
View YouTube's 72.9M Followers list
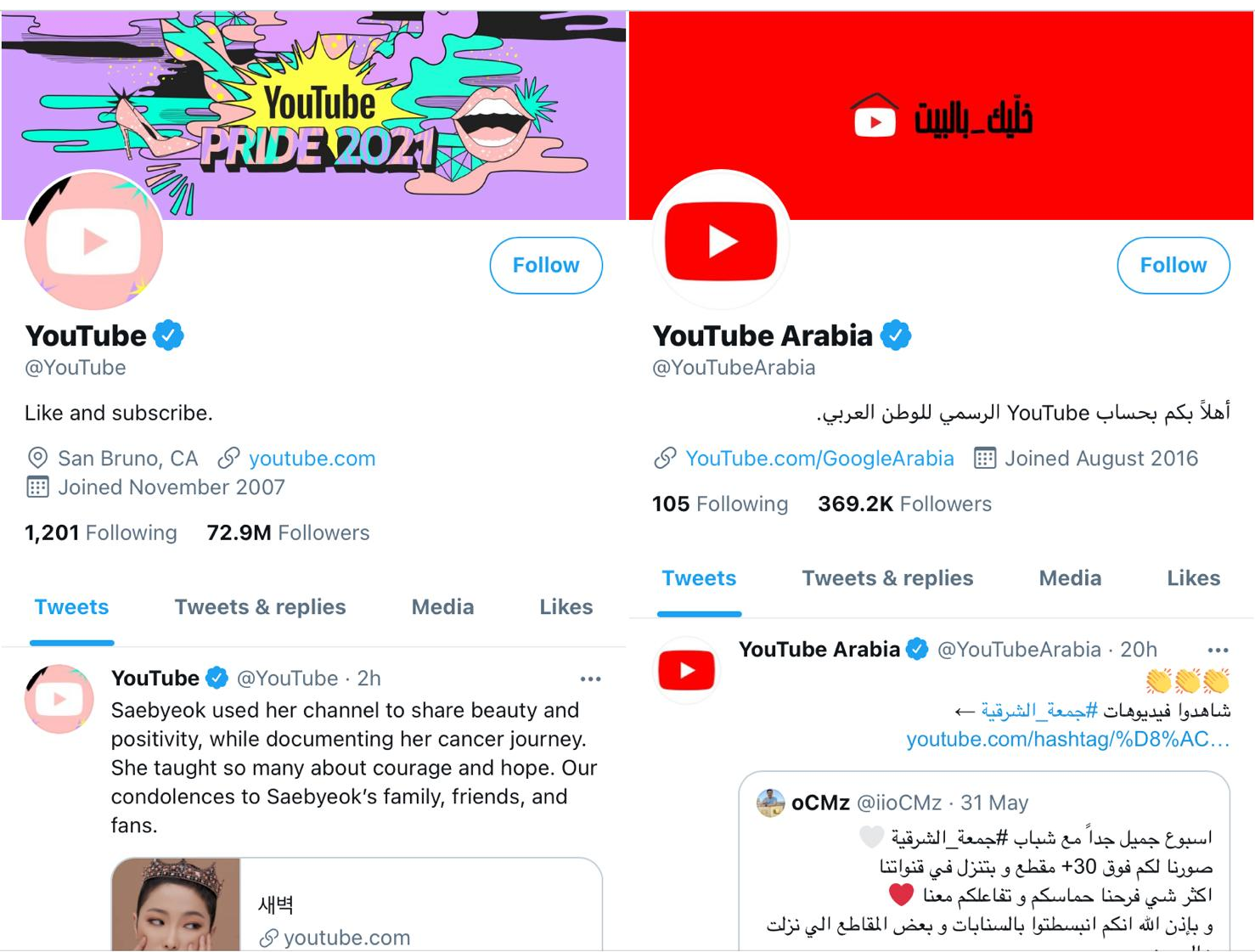[x=288, y=532]
